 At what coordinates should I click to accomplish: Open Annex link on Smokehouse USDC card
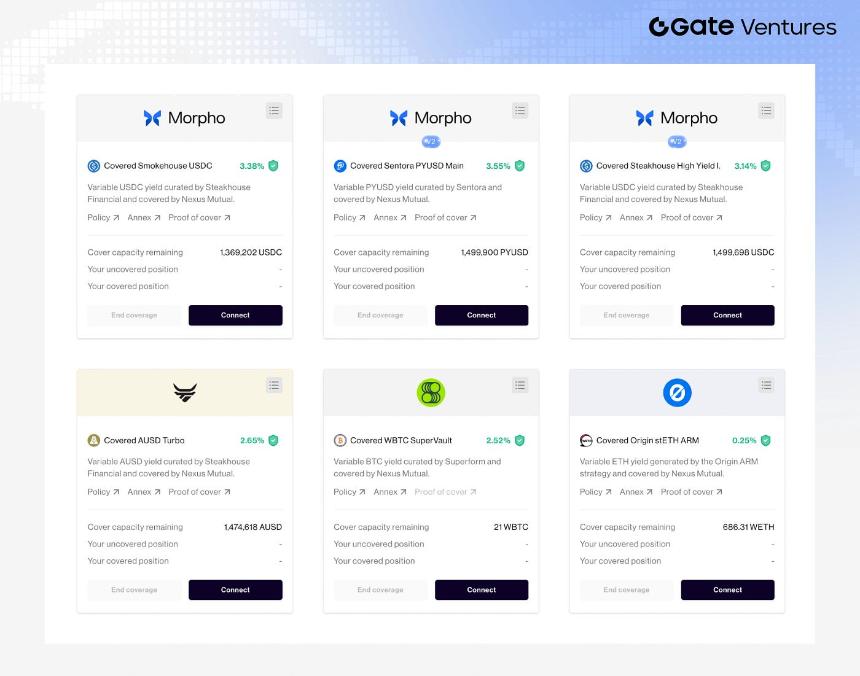(144, 218)
